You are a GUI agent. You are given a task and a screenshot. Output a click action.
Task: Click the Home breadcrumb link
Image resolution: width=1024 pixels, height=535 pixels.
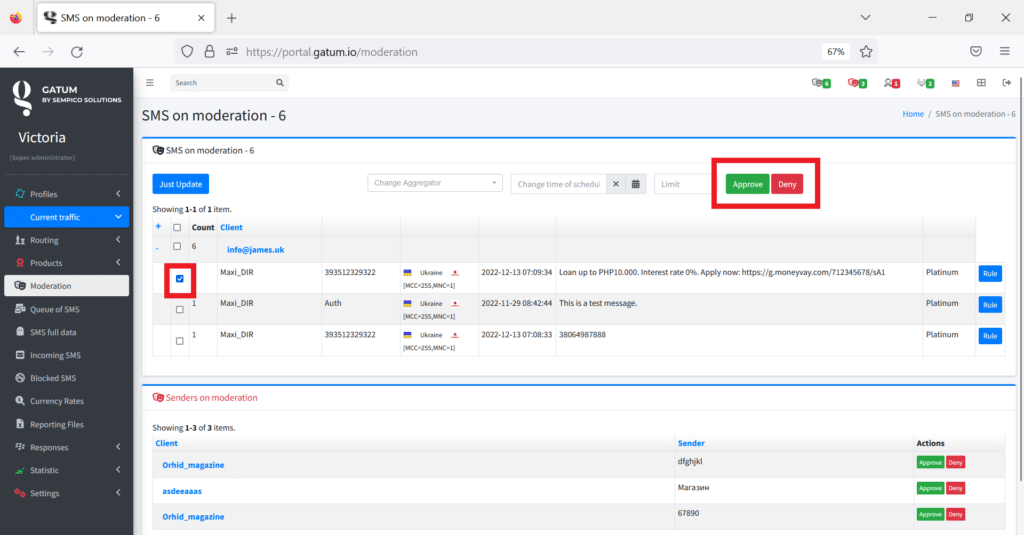click(x=913, y=114)
